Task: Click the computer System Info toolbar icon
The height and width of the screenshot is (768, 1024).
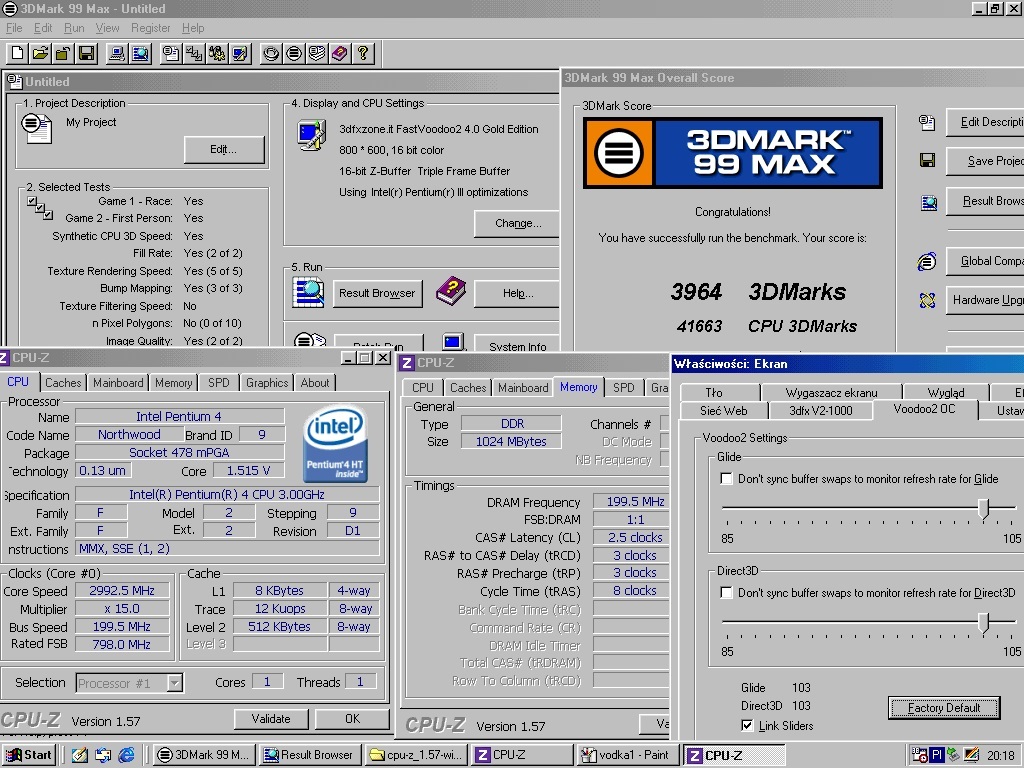Action: 118,54
